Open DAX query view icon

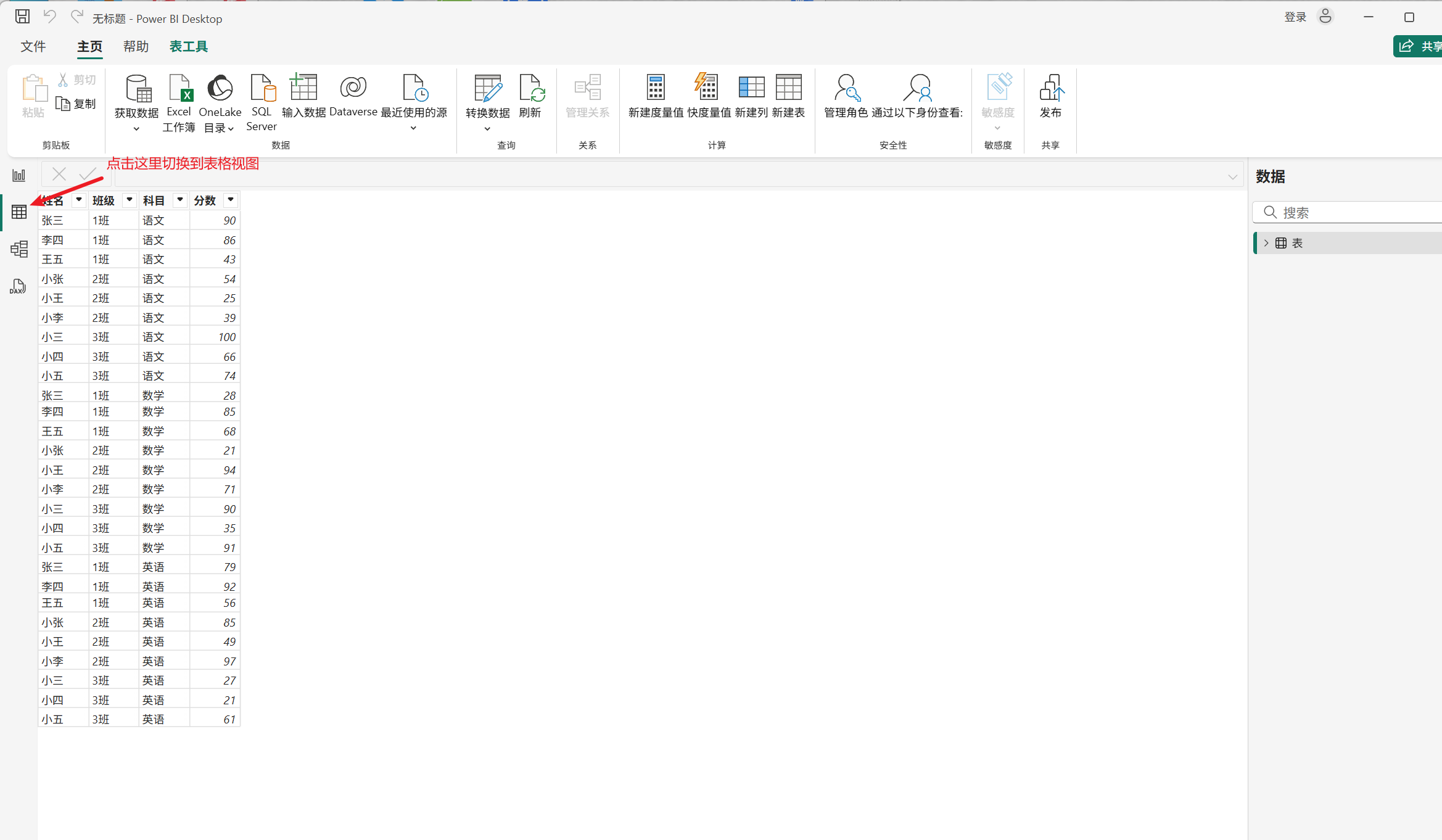[x=18, y=287]
